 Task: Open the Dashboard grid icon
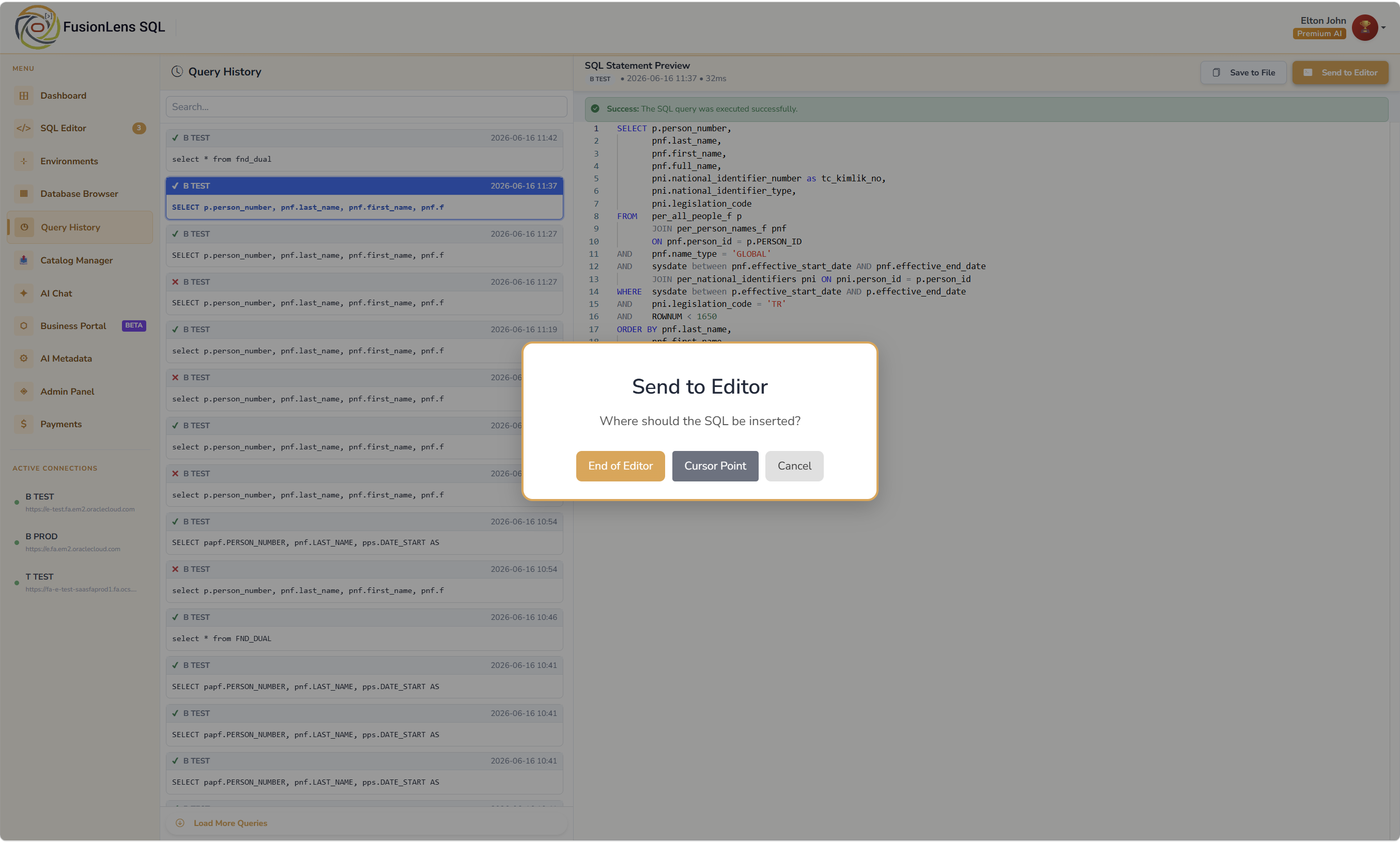(x=24, y=96)
